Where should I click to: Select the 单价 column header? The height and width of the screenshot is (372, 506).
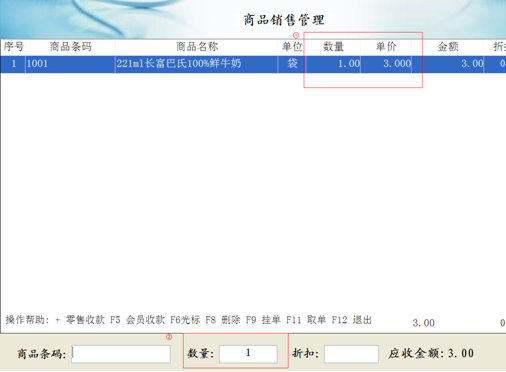point(386,47)
